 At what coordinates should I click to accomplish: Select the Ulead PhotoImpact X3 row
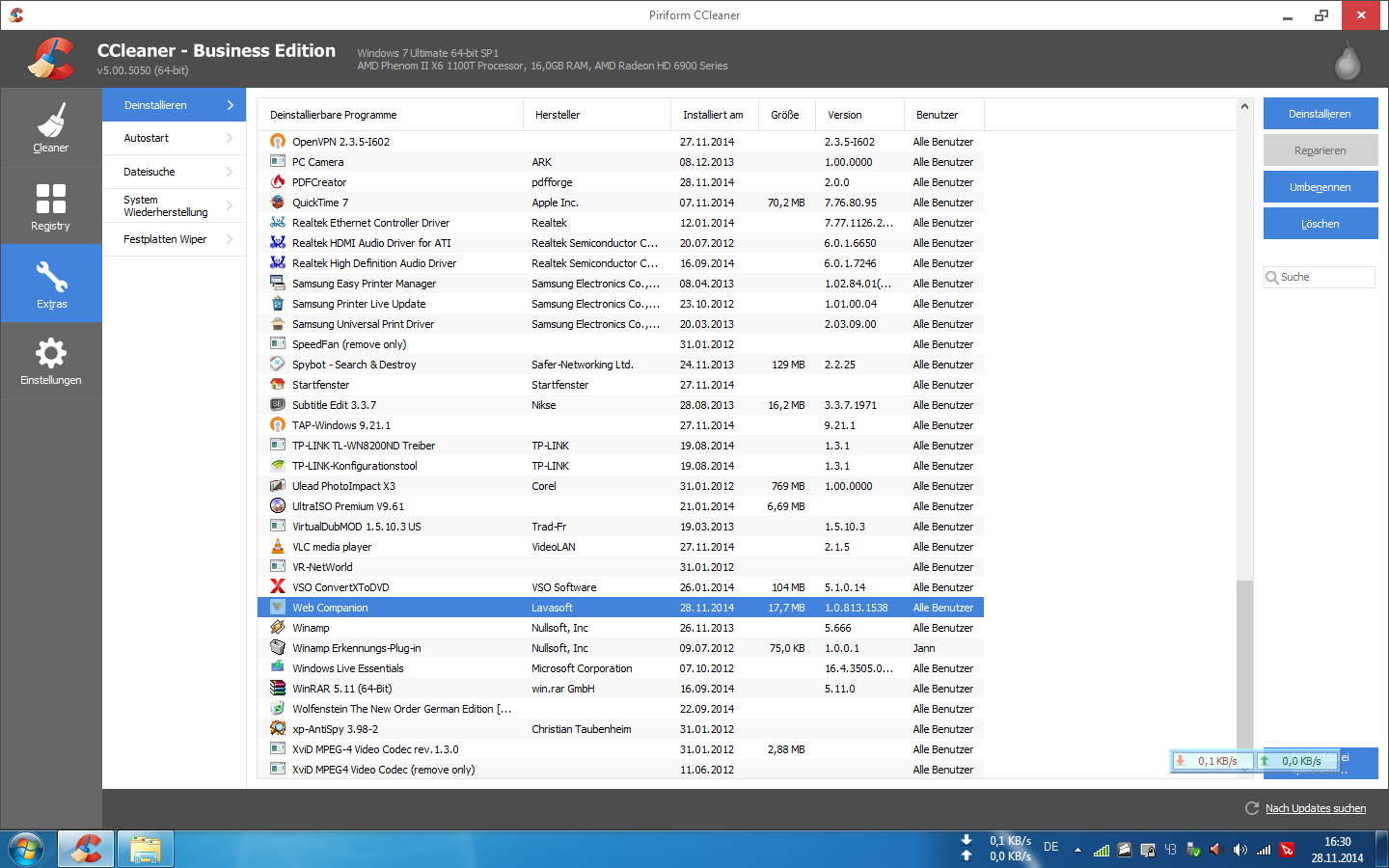point(620,486)
